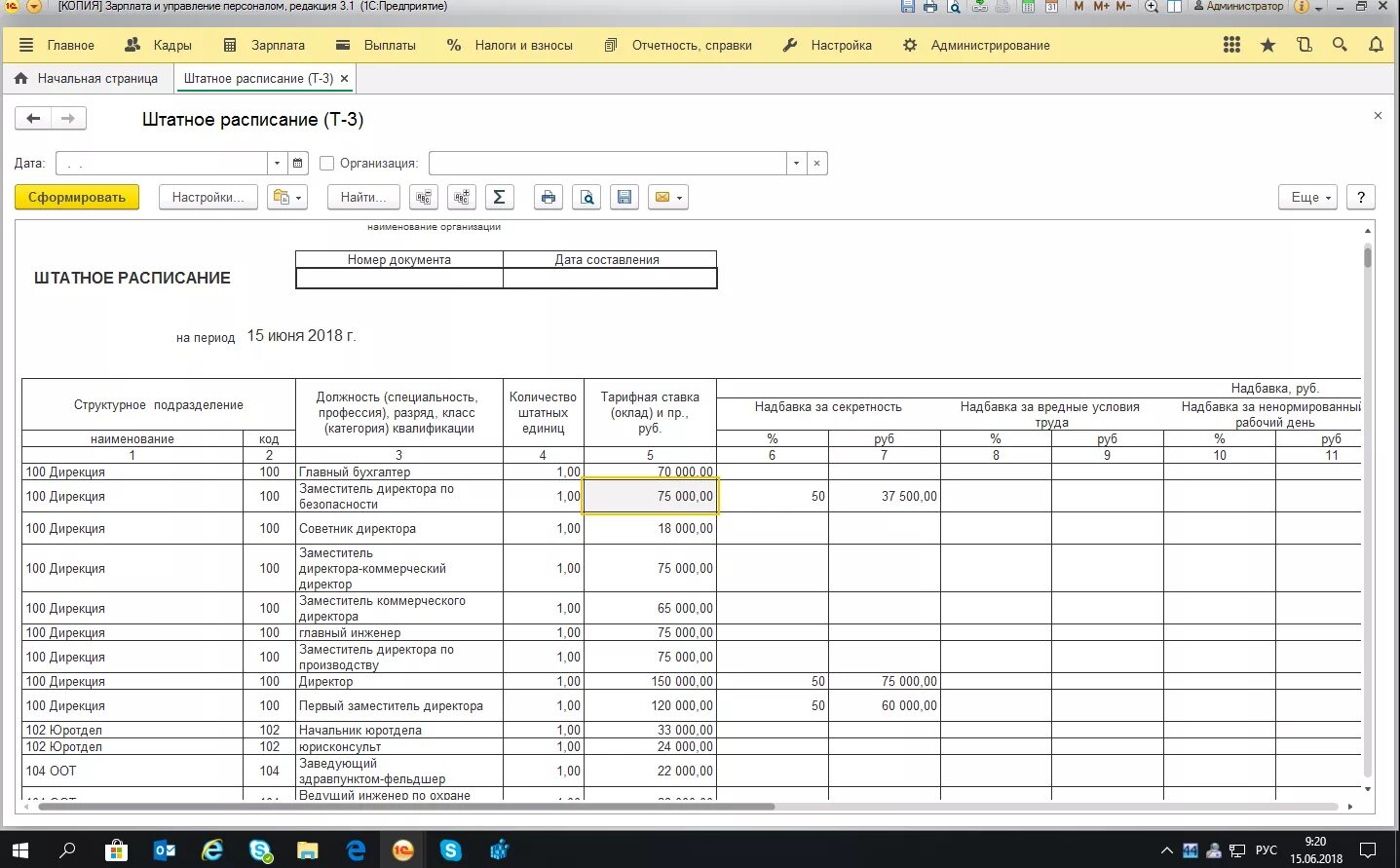
Task: Clear the Организация field with the x button
Action: 817,163
